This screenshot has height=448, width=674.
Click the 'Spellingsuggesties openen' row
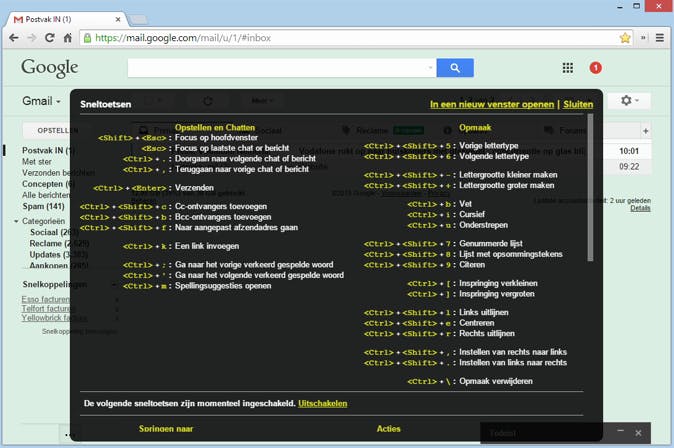coord(197,286)
